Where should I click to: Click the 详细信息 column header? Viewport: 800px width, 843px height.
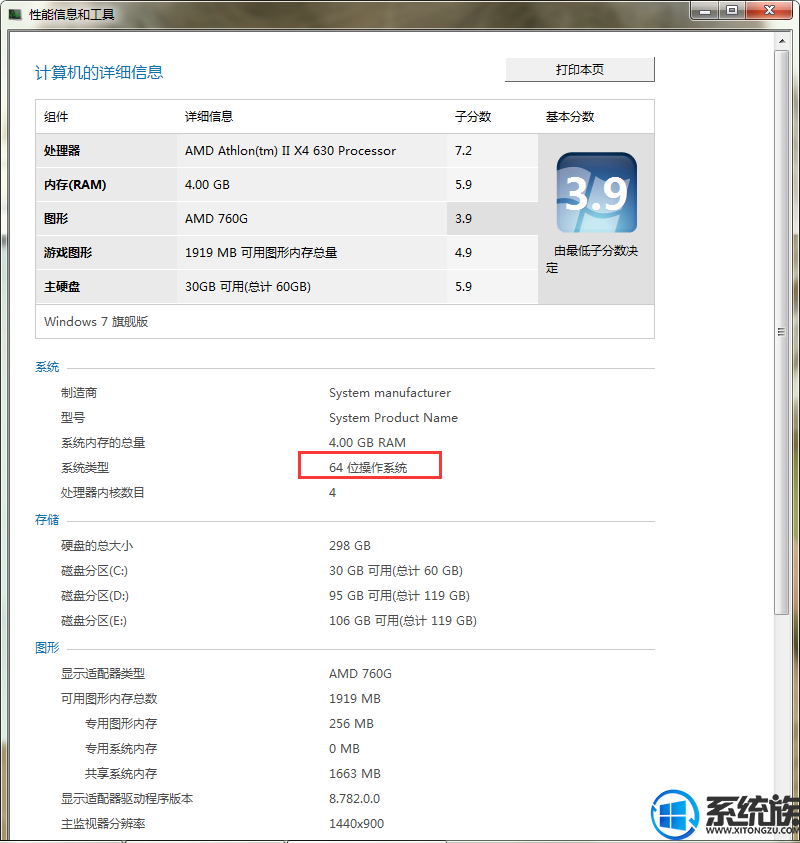(x=209, y=117)
